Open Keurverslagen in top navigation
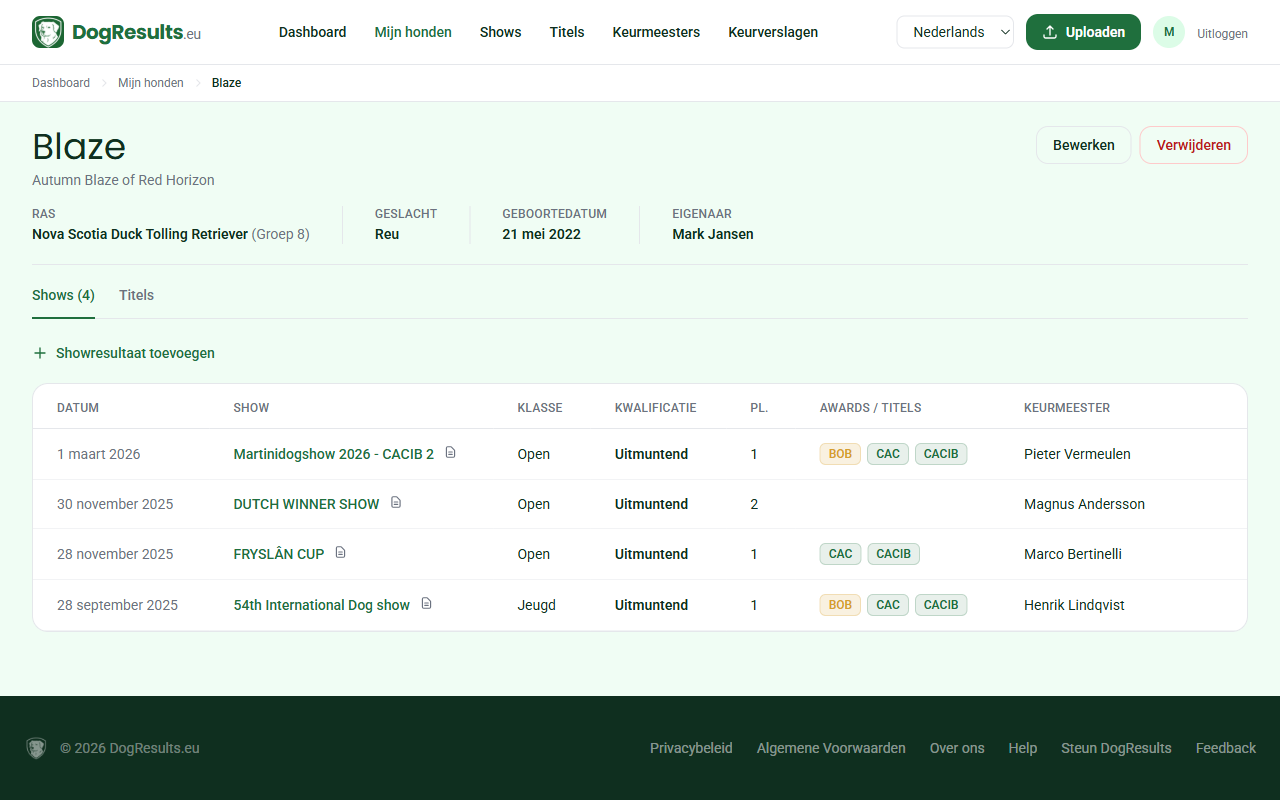Screen dimensions: 1280x800 coord(773,32)
